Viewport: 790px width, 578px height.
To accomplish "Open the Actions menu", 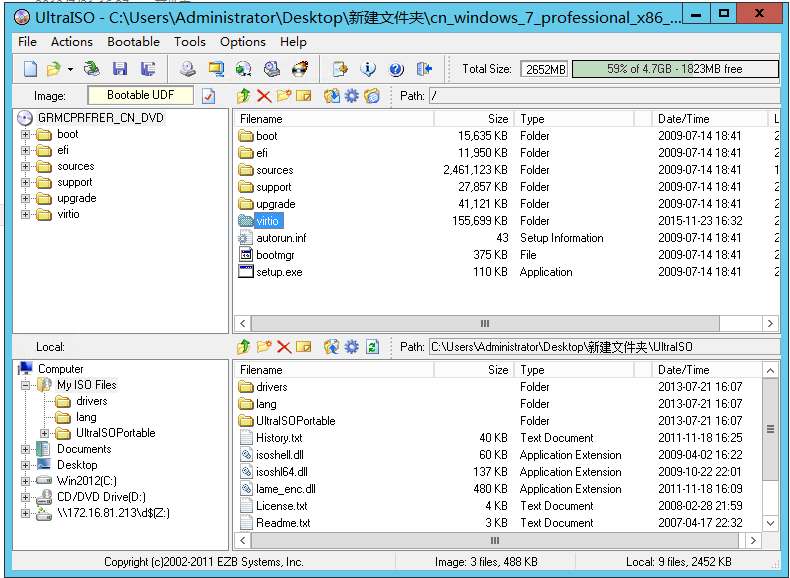I will coord(72,42).
